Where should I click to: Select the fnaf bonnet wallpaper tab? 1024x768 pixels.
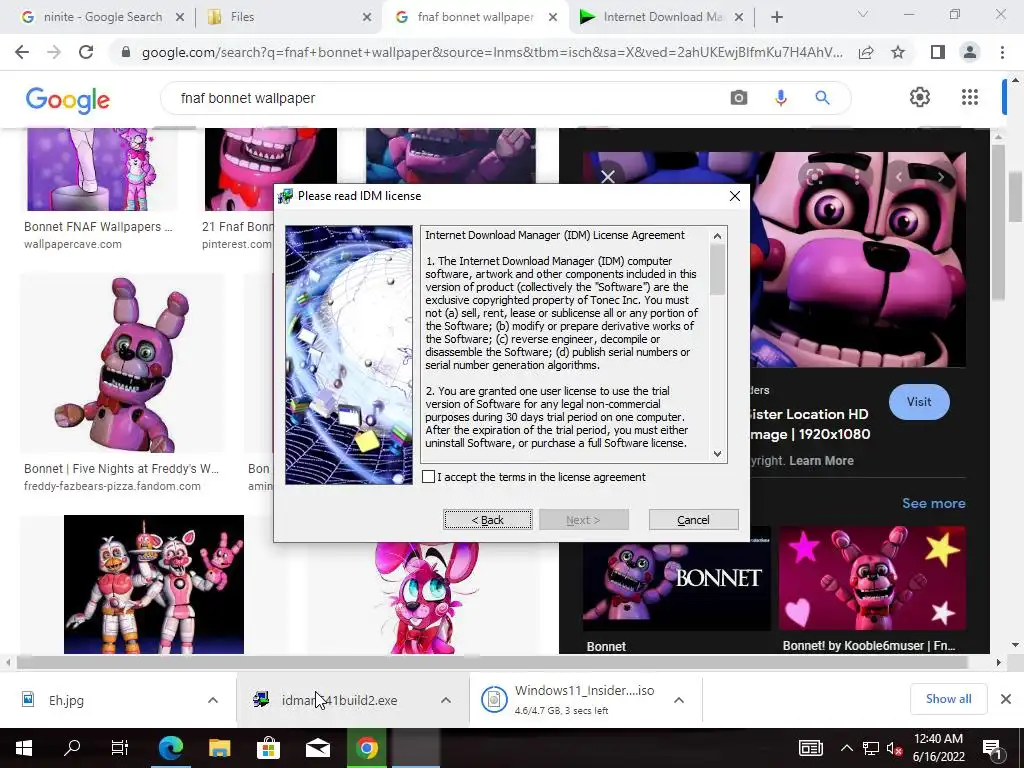[x=474, y=17]
